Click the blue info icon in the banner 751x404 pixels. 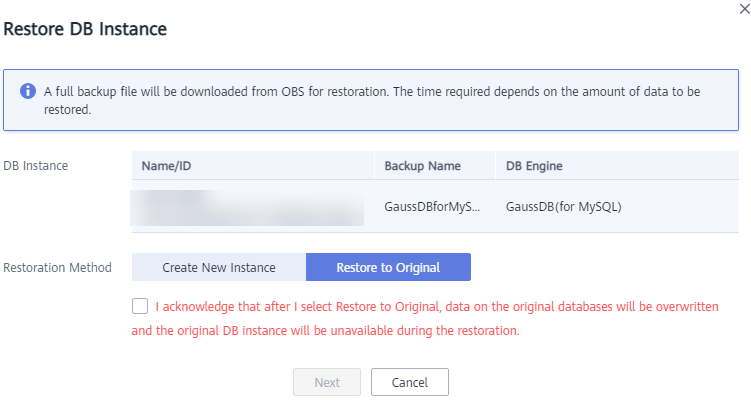pyautogui.click(x=28, y=91)
